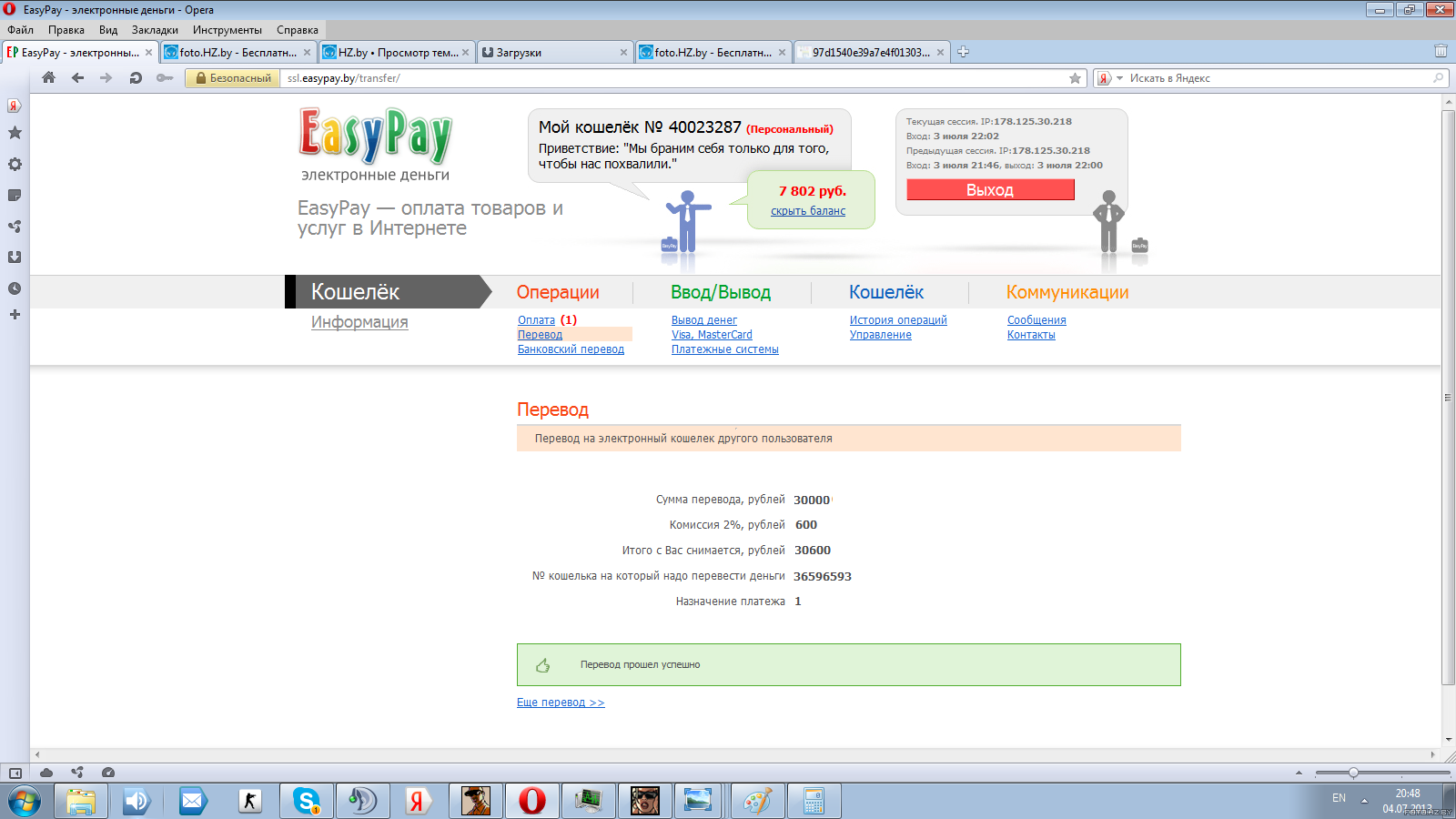Click the horizontal page scrollbar

point(734,754)
